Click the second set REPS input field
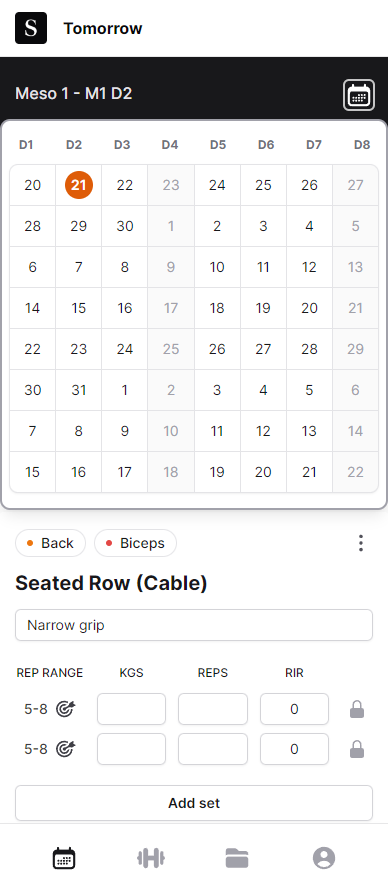The image size is (388, 888). tap(213, 749)
